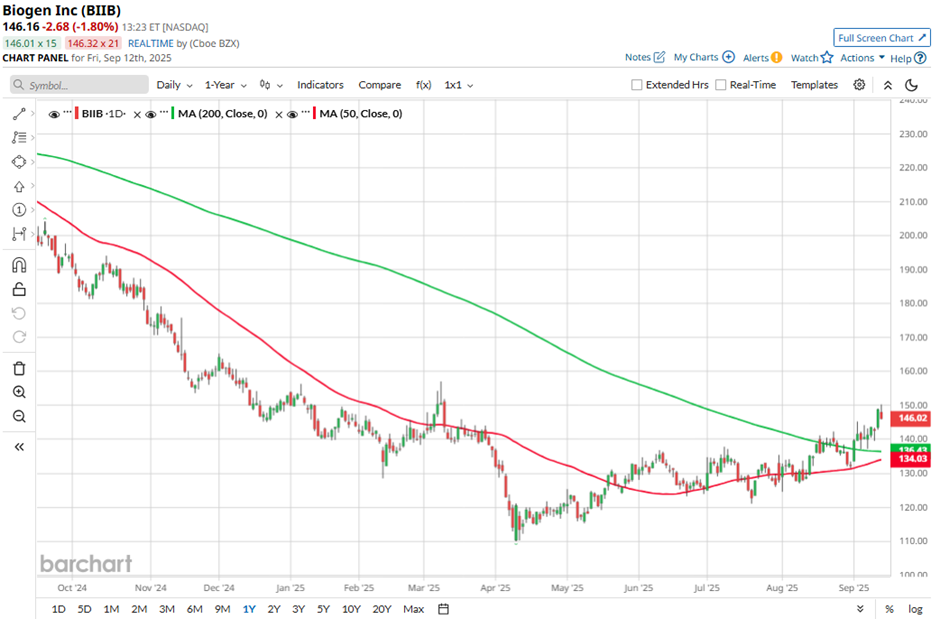Open Indicators menu
Image resolution: width=940 pixels, height=619 pixels.
coord(320,85)
